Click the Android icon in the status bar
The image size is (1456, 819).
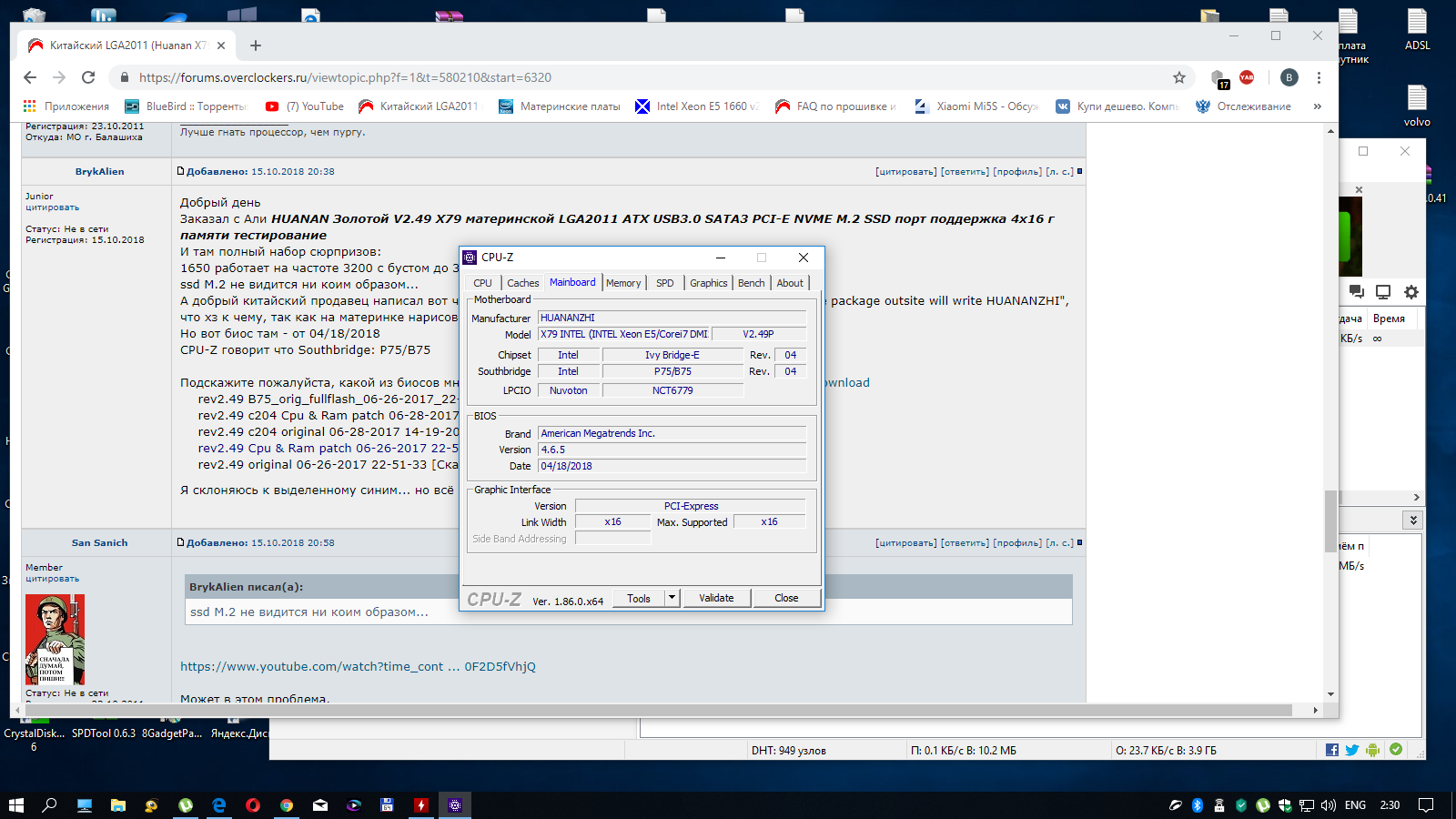1372,750
